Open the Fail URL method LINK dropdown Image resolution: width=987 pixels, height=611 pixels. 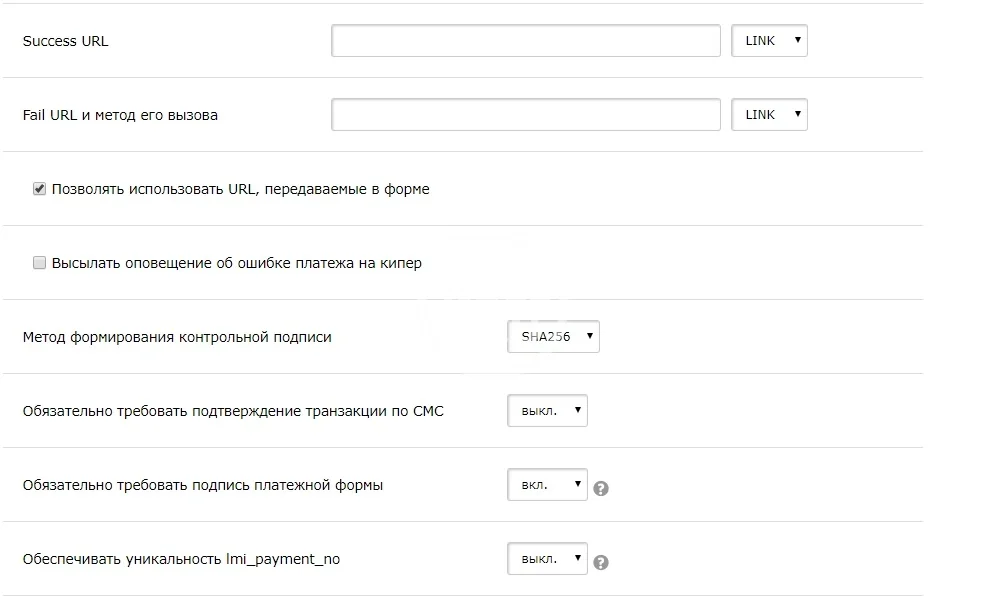tap(769, 115)
